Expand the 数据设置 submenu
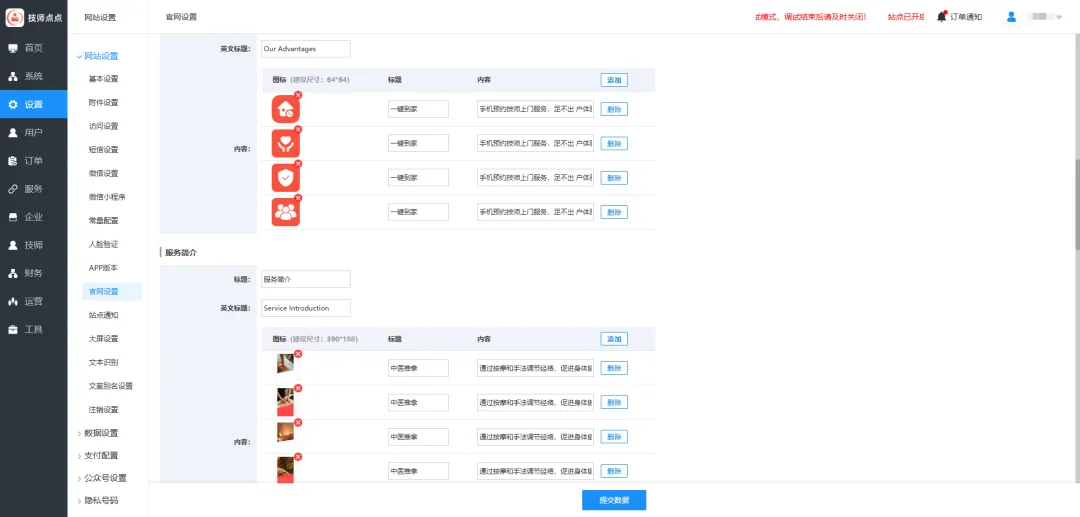Viewport: 1080px width, 517px height. click(x=100, y=433)
